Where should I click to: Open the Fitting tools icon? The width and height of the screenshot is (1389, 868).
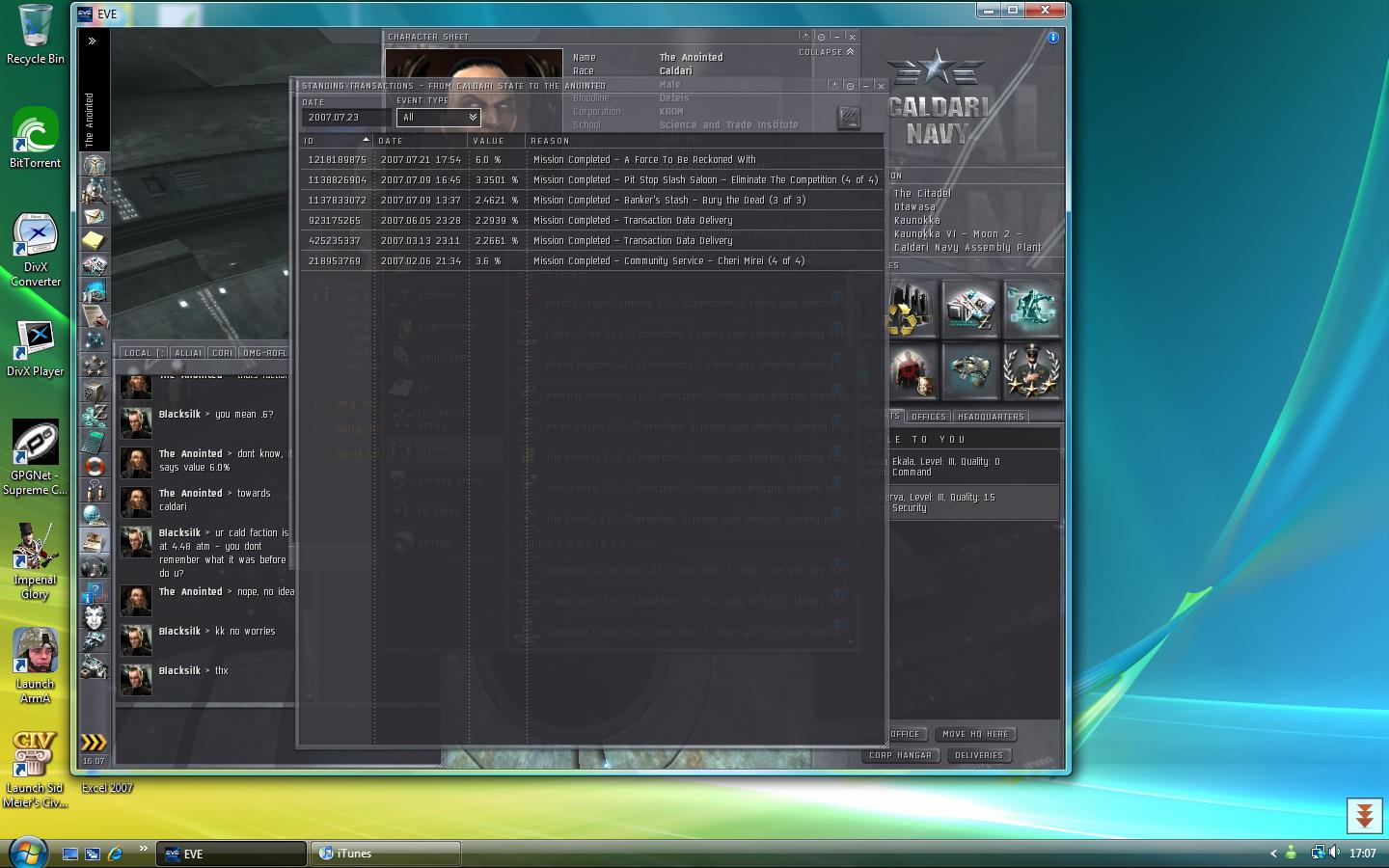click(95, 641)
